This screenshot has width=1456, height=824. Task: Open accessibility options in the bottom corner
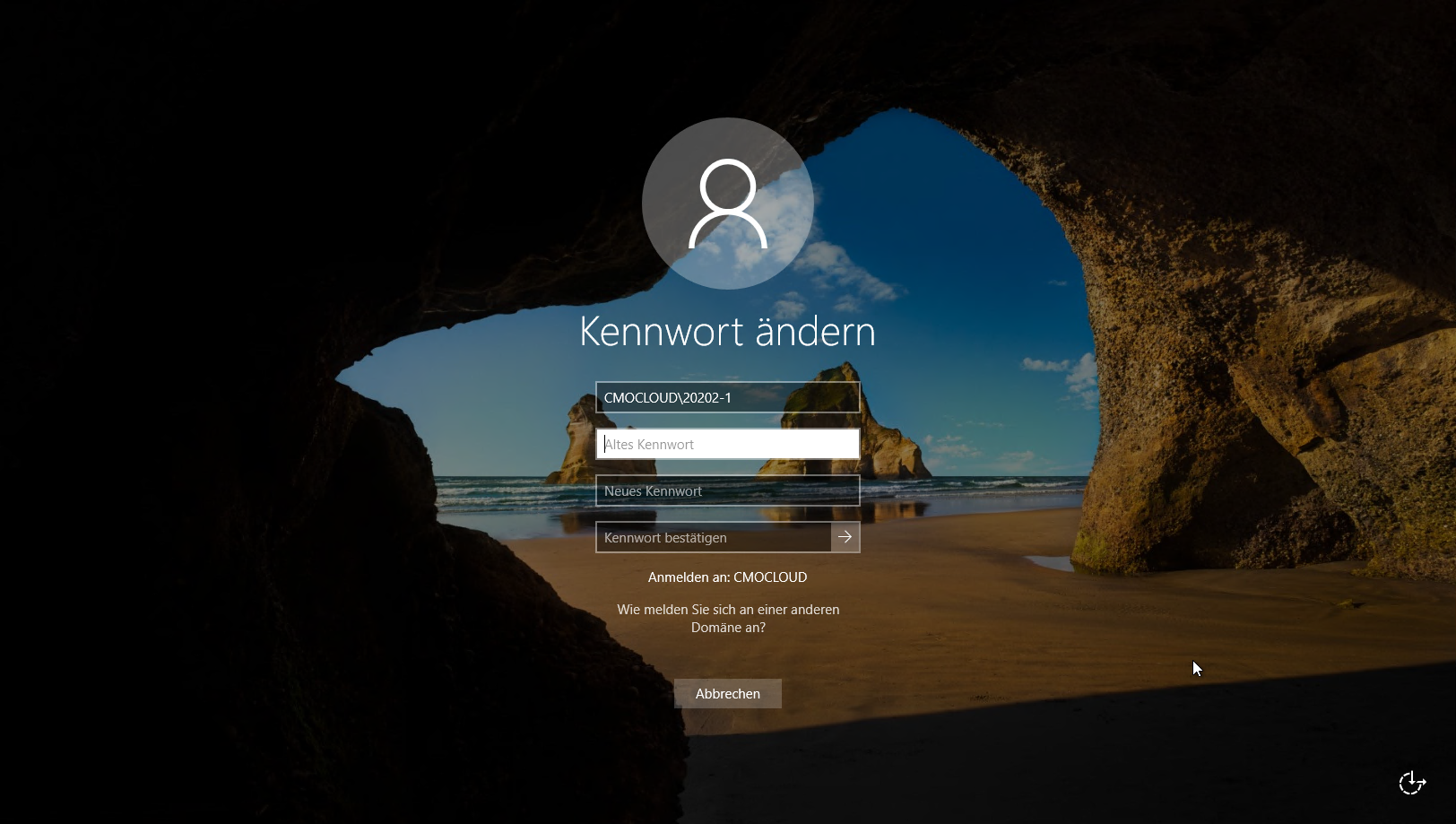click(x=1411, y=783)
